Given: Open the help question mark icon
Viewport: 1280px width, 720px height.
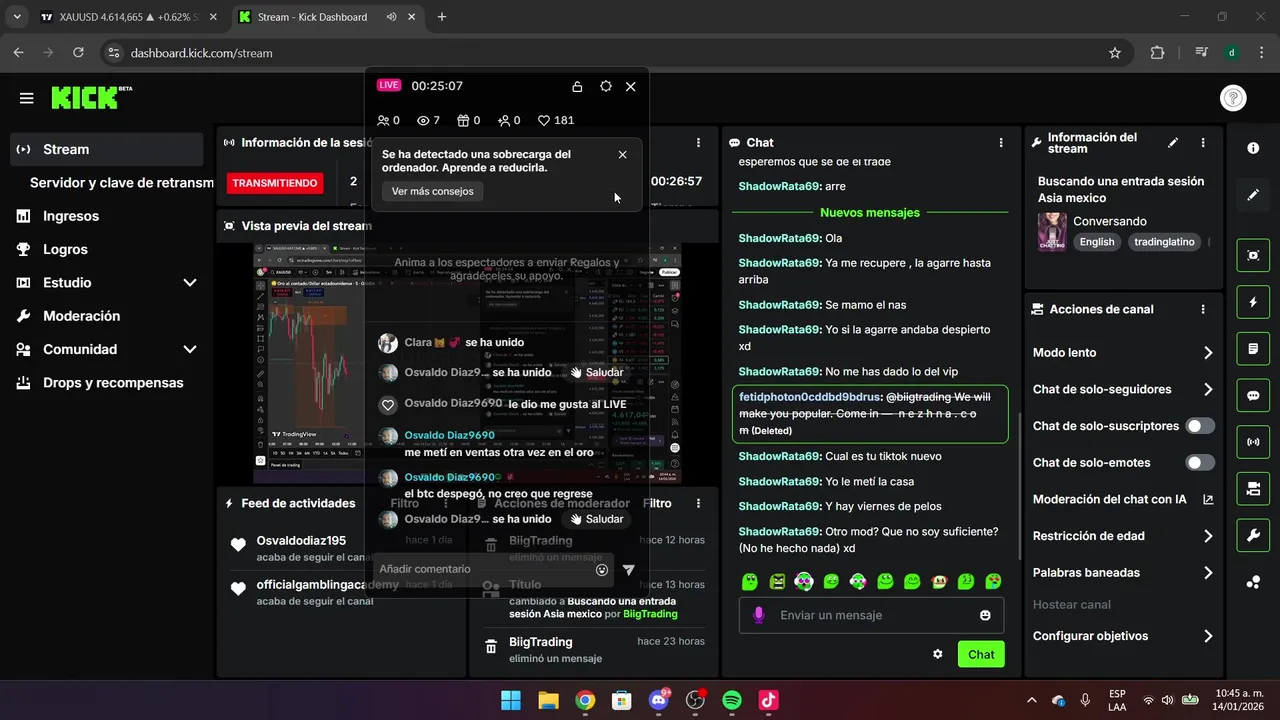Looking at the screenshot, I should (1233, 98).
